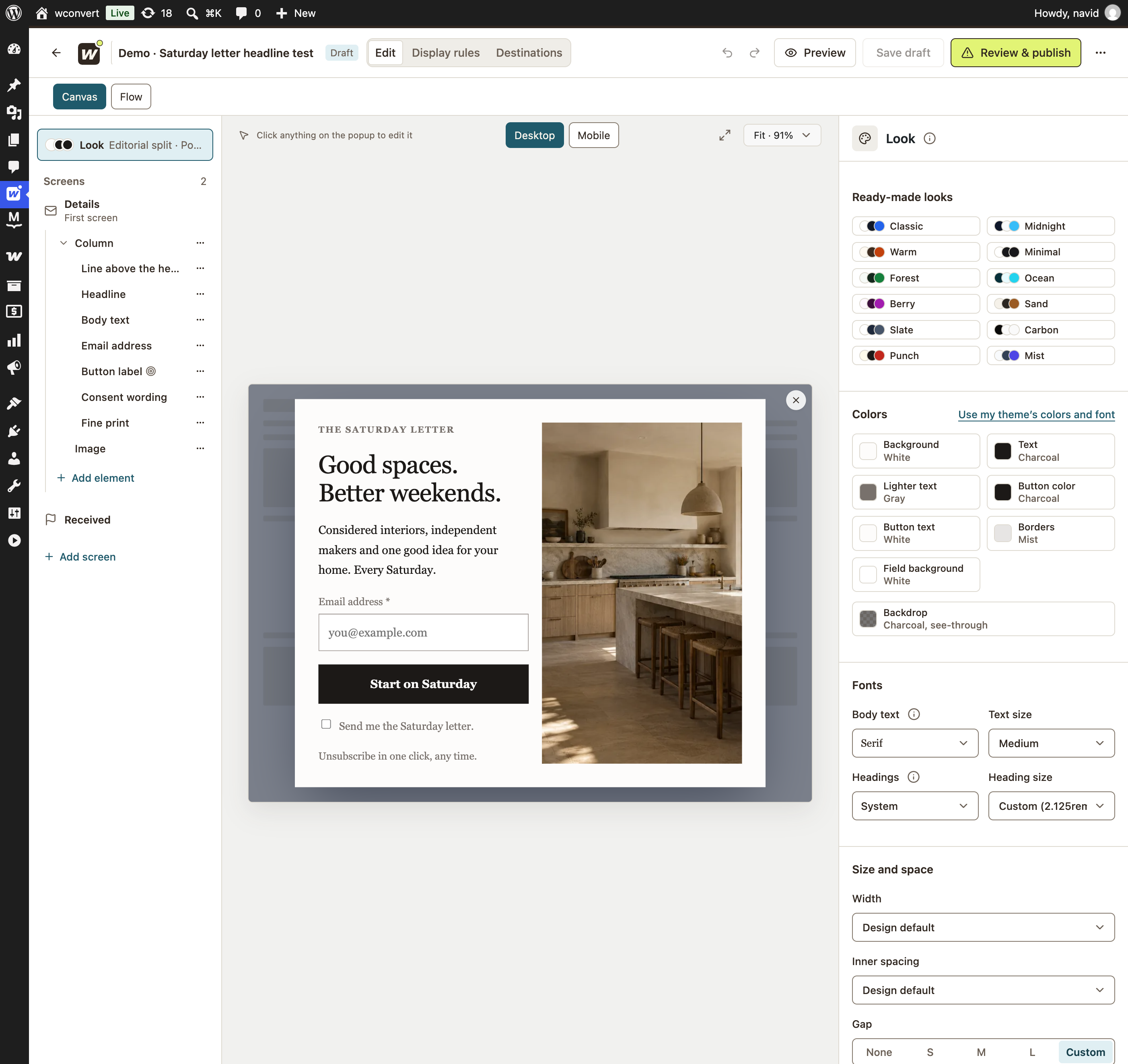Open the Button color Charcoal swatch

1050,492
